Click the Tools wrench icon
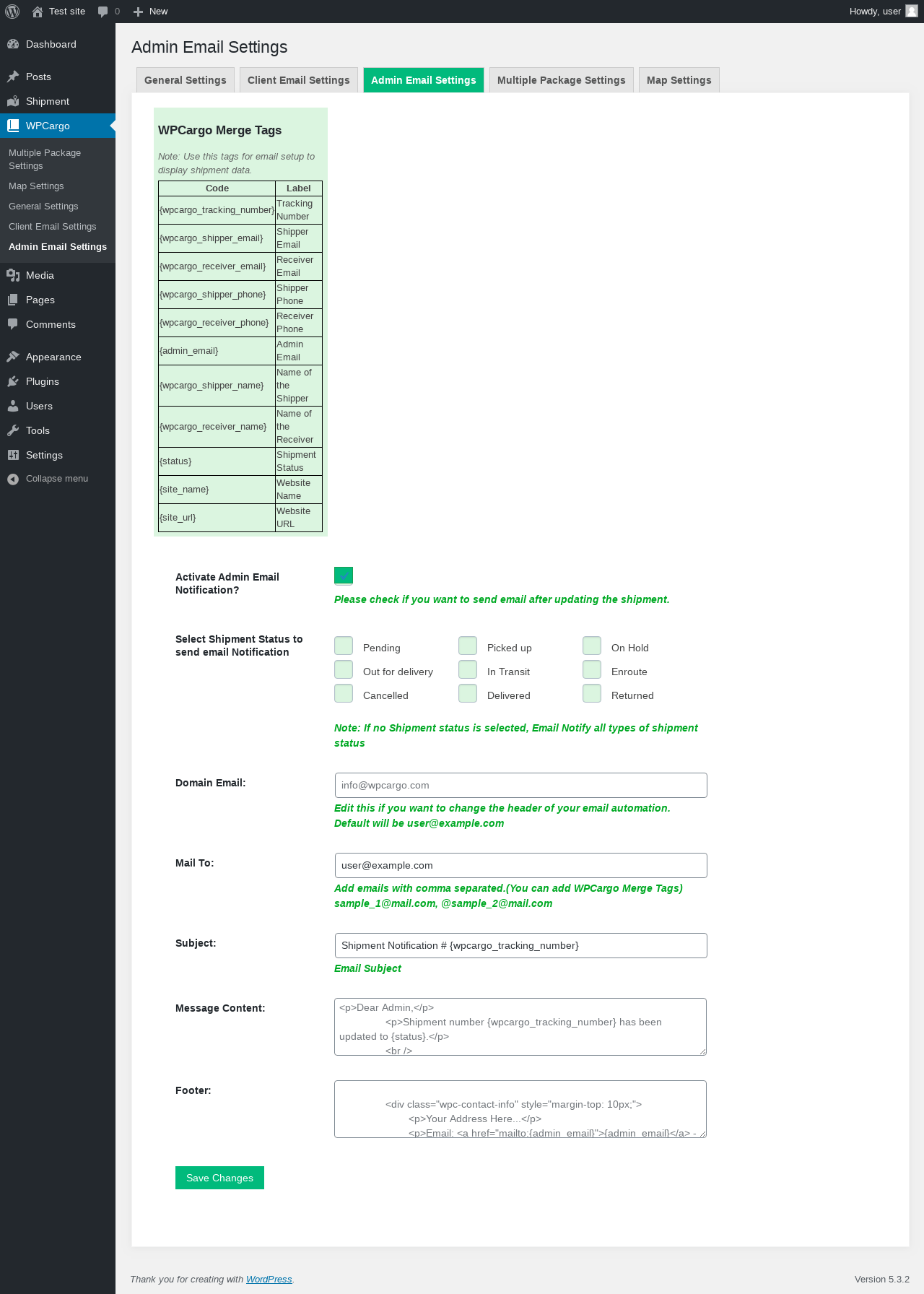Viewport: 924px width, 1294px height. coord(13,430)
